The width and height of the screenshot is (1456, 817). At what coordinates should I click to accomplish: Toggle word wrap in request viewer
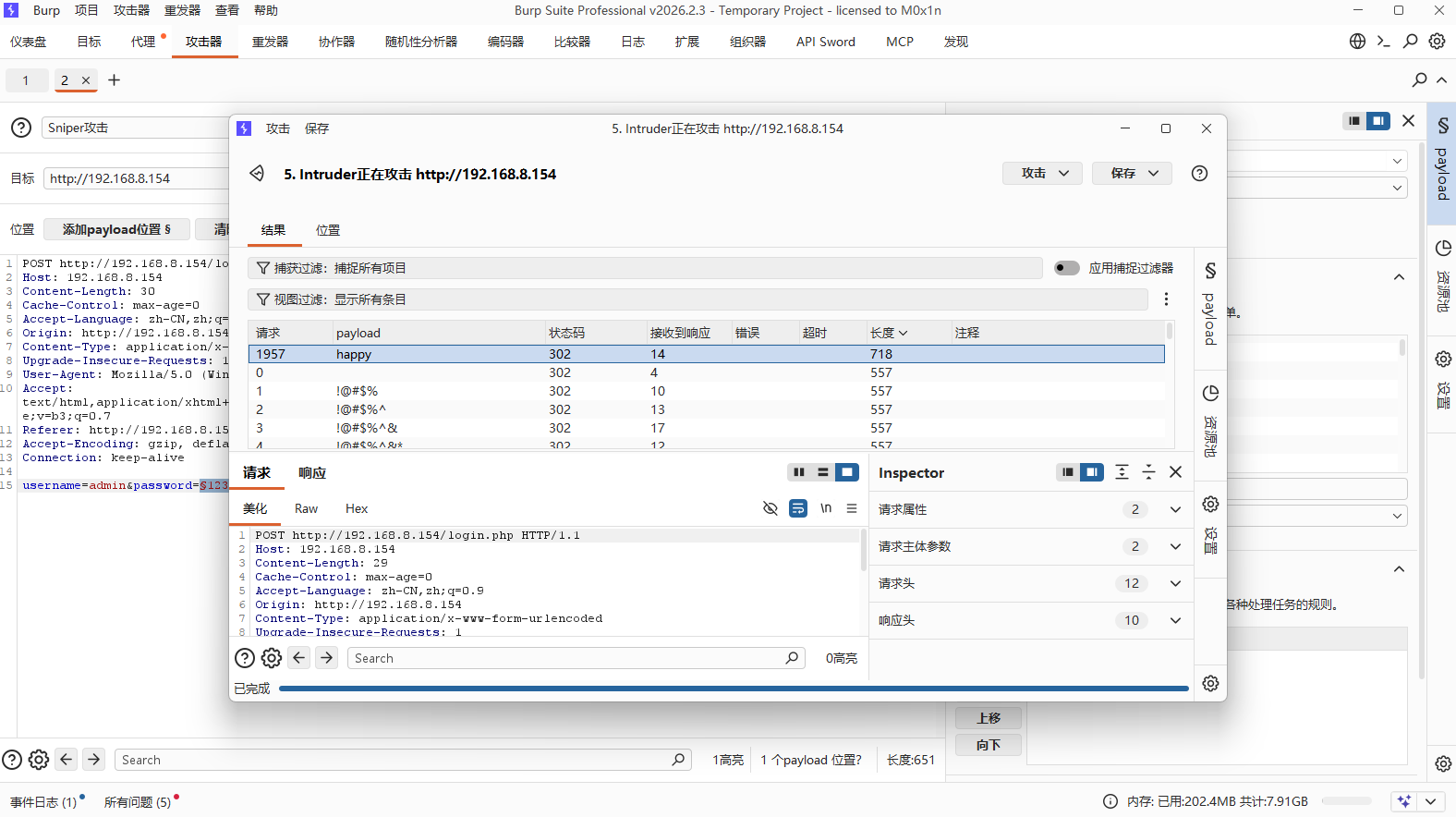click(798, 508)
